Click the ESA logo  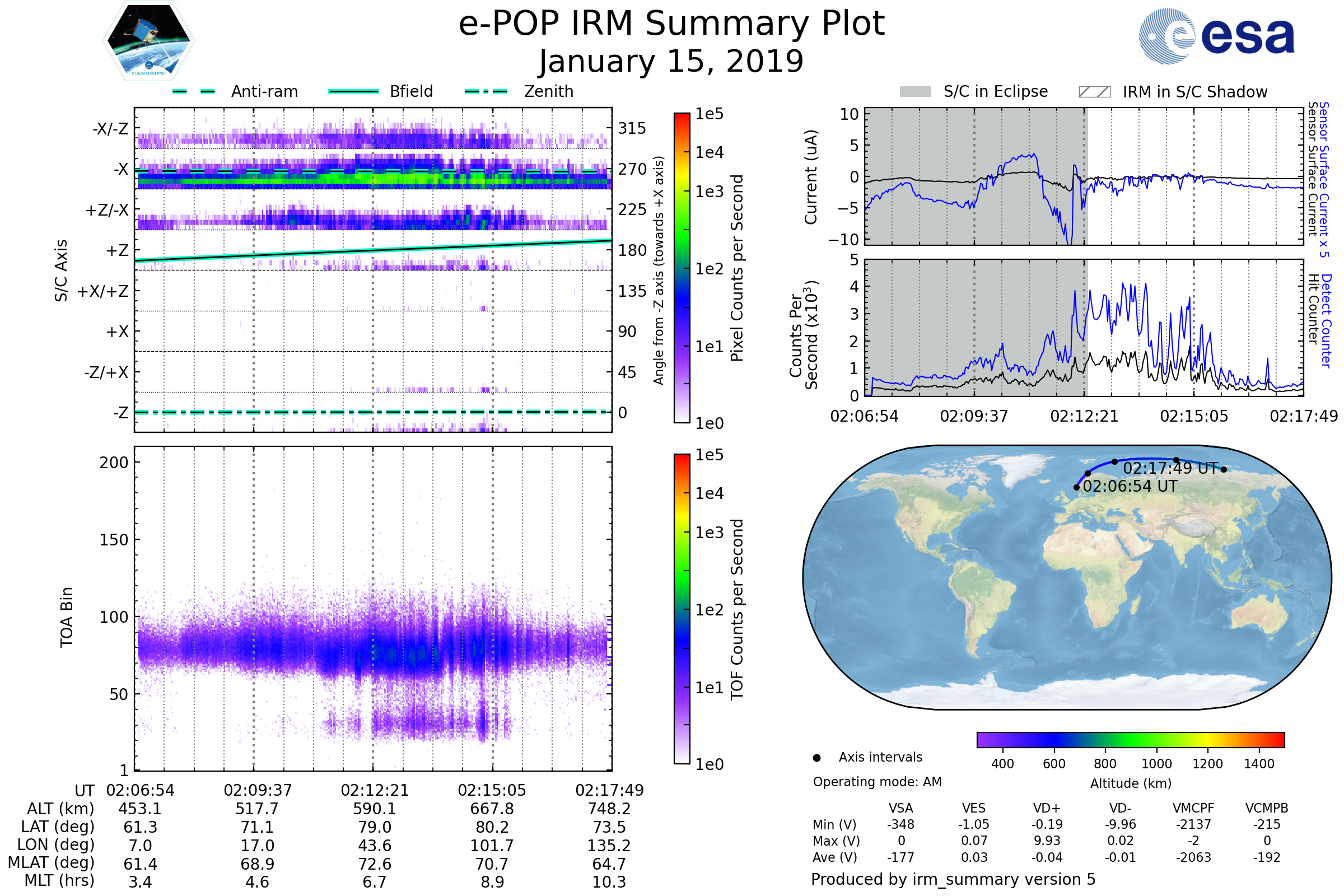[1216, 36]
